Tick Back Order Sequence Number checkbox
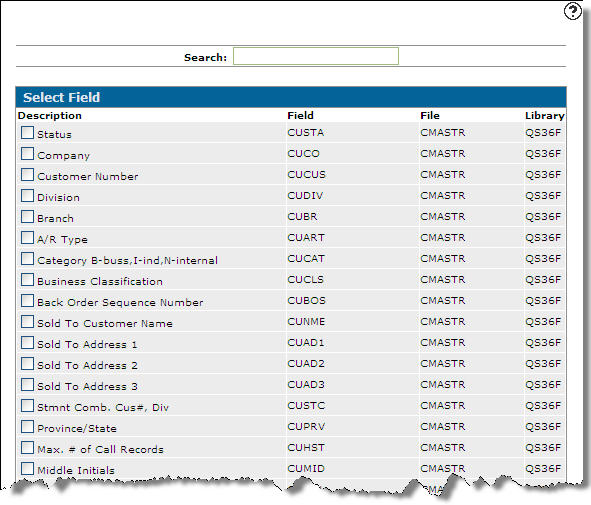591x505 pixels. 27,301
